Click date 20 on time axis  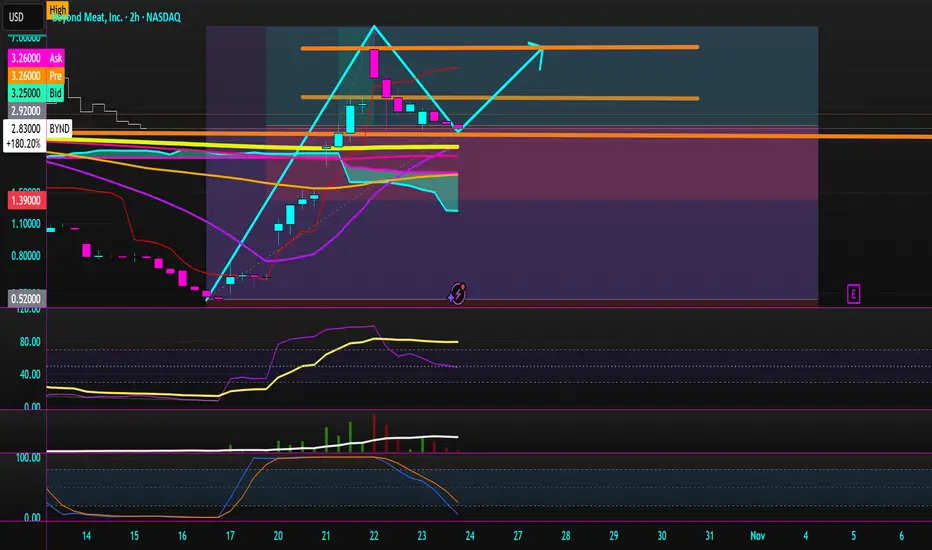(278, 536)
